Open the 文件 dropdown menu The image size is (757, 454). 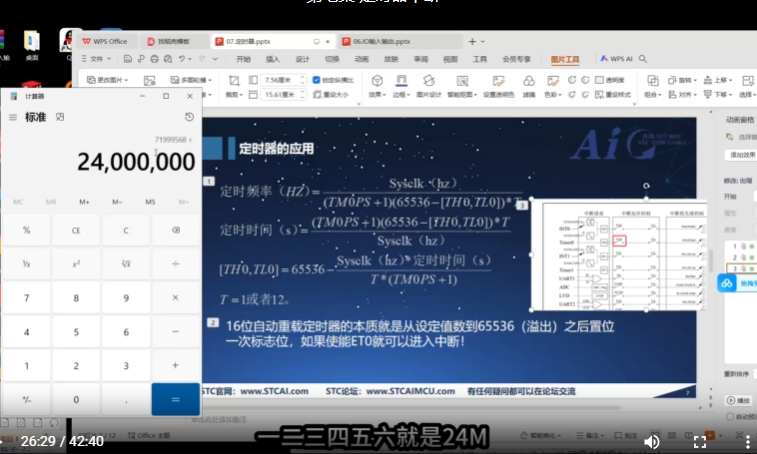(96, 58)
